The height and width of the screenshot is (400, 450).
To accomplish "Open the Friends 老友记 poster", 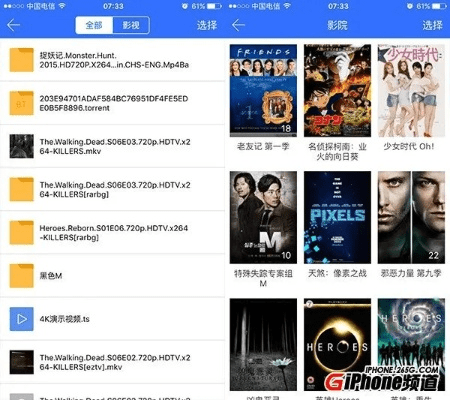I will pos(263,90).
